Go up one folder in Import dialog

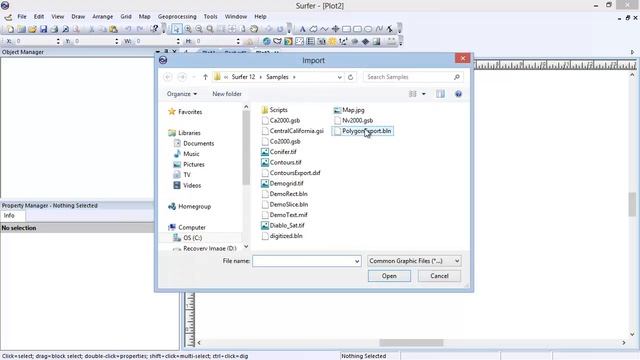tap(205, 77)
